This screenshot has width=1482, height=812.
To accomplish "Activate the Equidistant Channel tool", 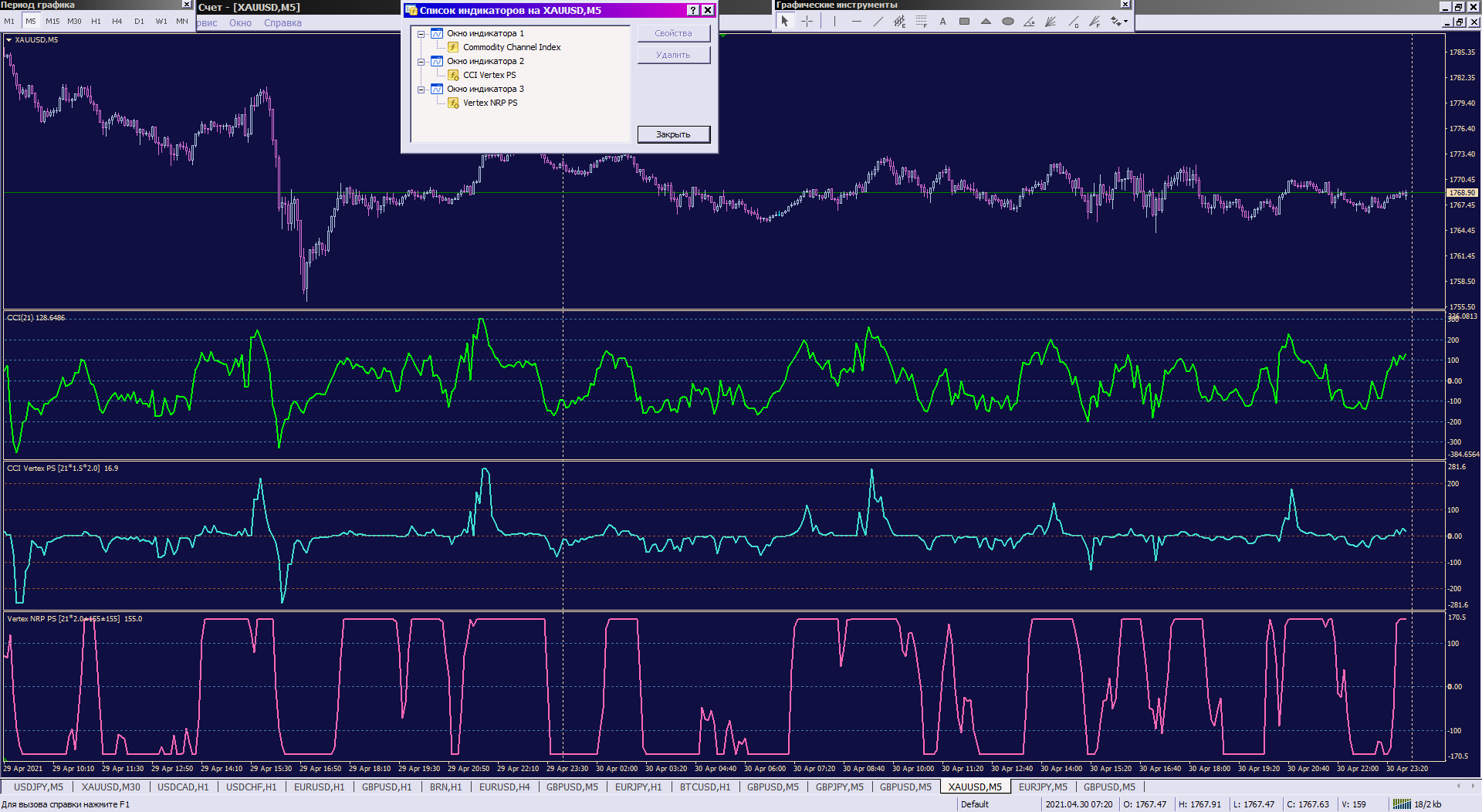I will tap(899, 22).
